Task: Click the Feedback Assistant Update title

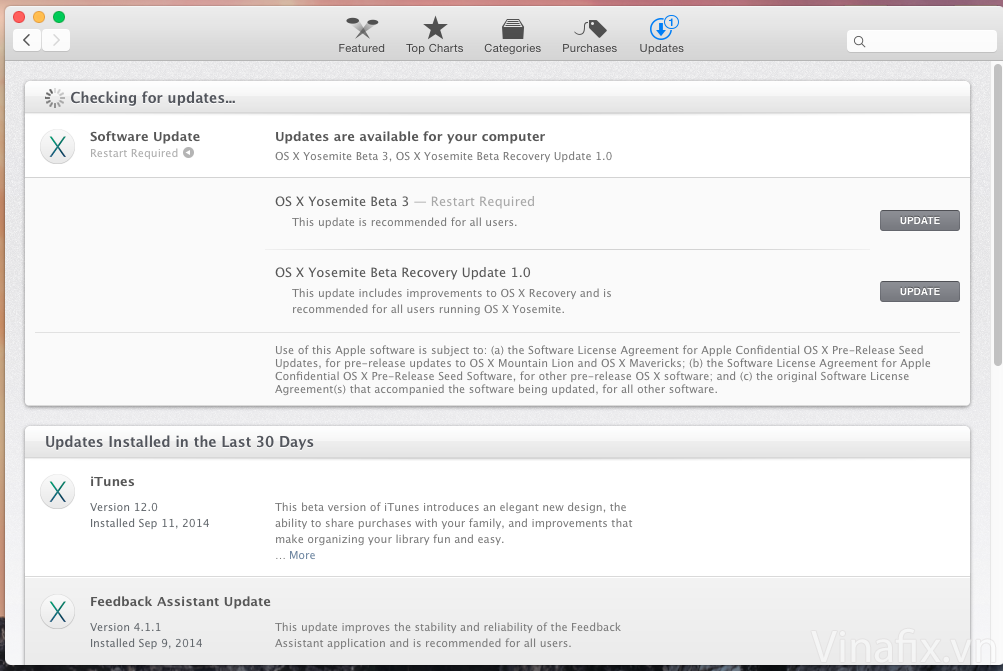Action: 180,601
